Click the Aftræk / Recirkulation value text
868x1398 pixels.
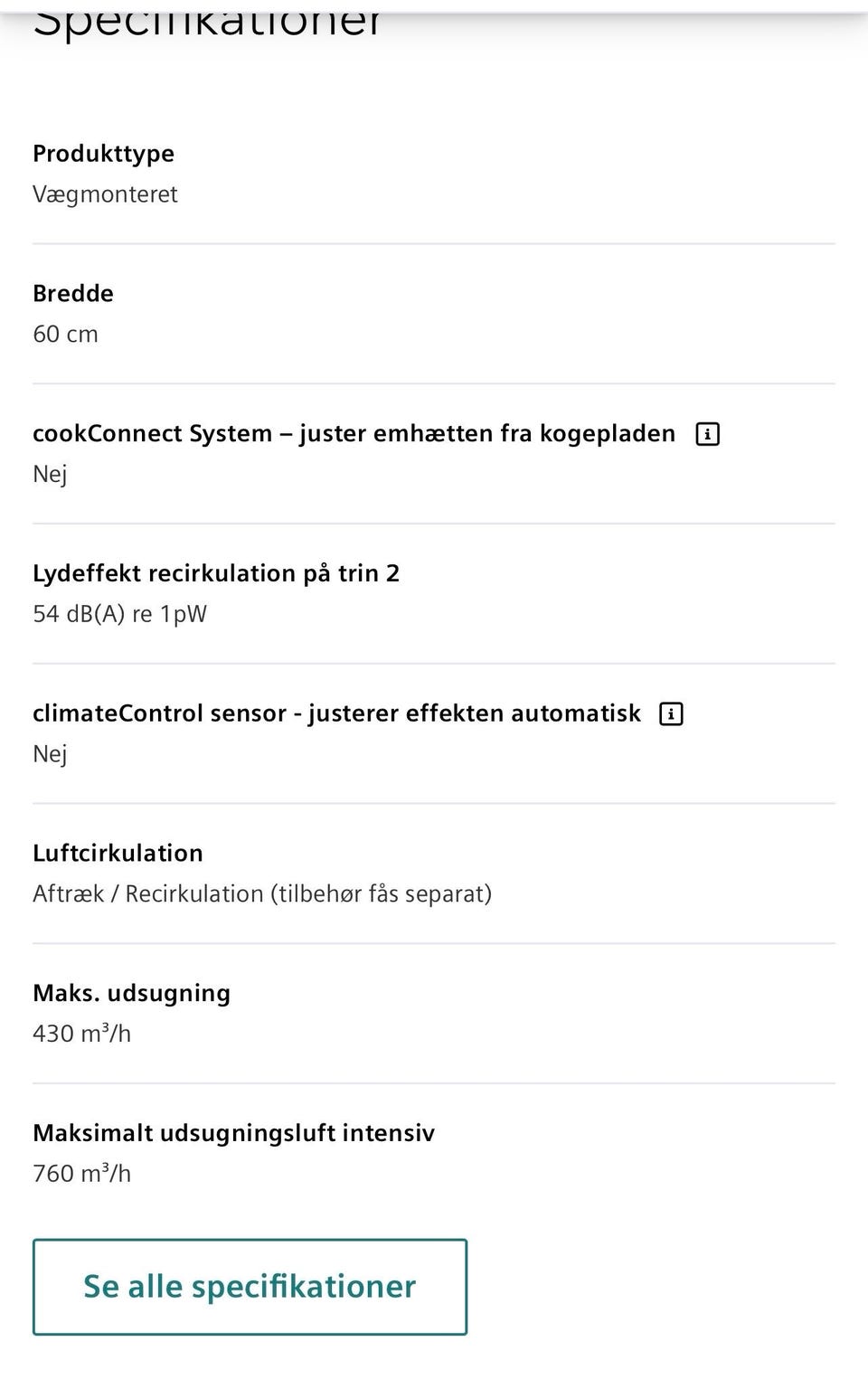262,893
